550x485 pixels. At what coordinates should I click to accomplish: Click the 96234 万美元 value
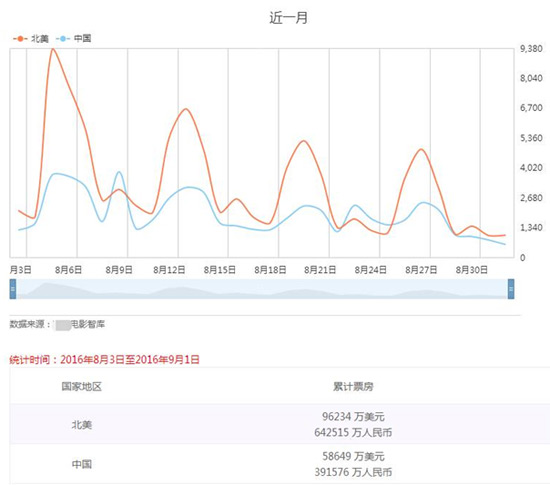point(353,417)
